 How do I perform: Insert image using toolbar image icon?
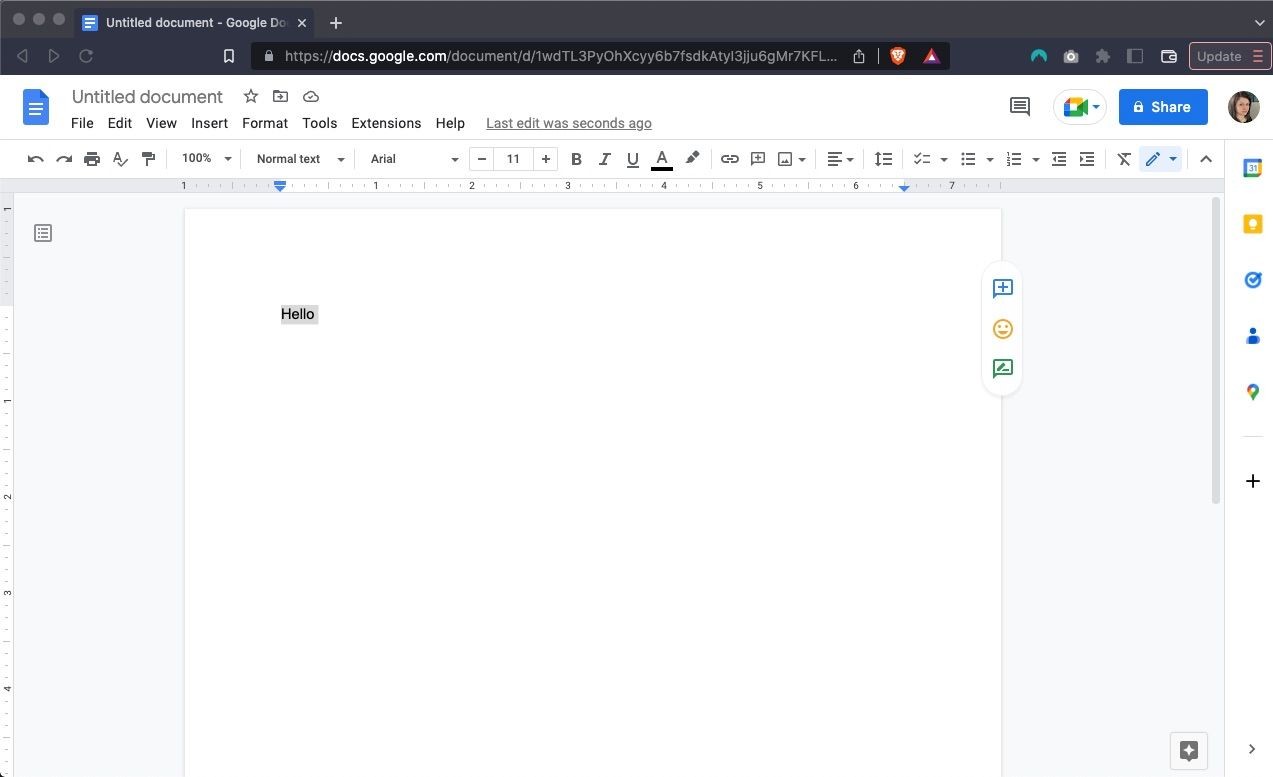pyautogui.click(x=785, y=159)
